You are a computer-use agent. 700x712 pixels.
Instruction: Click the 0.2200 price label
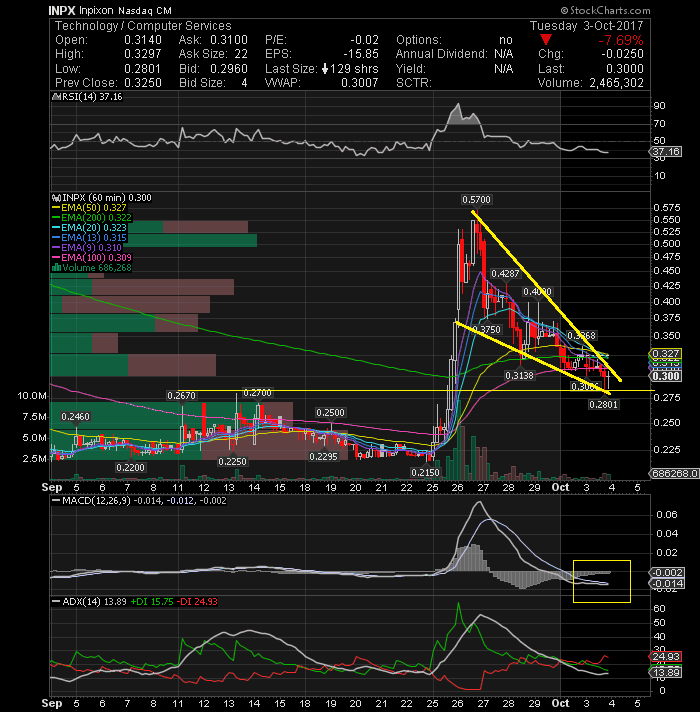130,467
